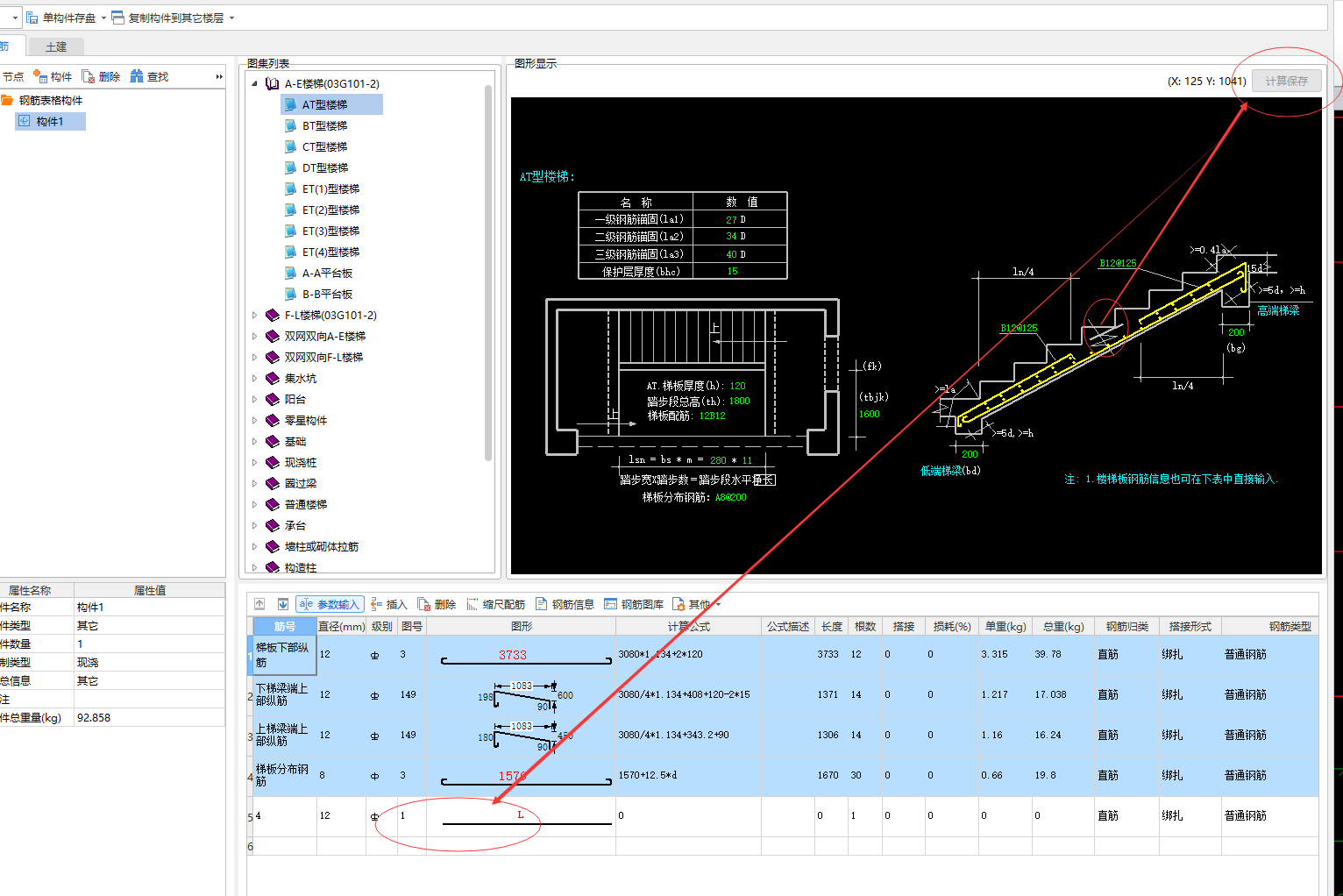The image size is (1343, 896).
Task: Click the B-B平台板 item icon
Action: (x=290, y=294)
